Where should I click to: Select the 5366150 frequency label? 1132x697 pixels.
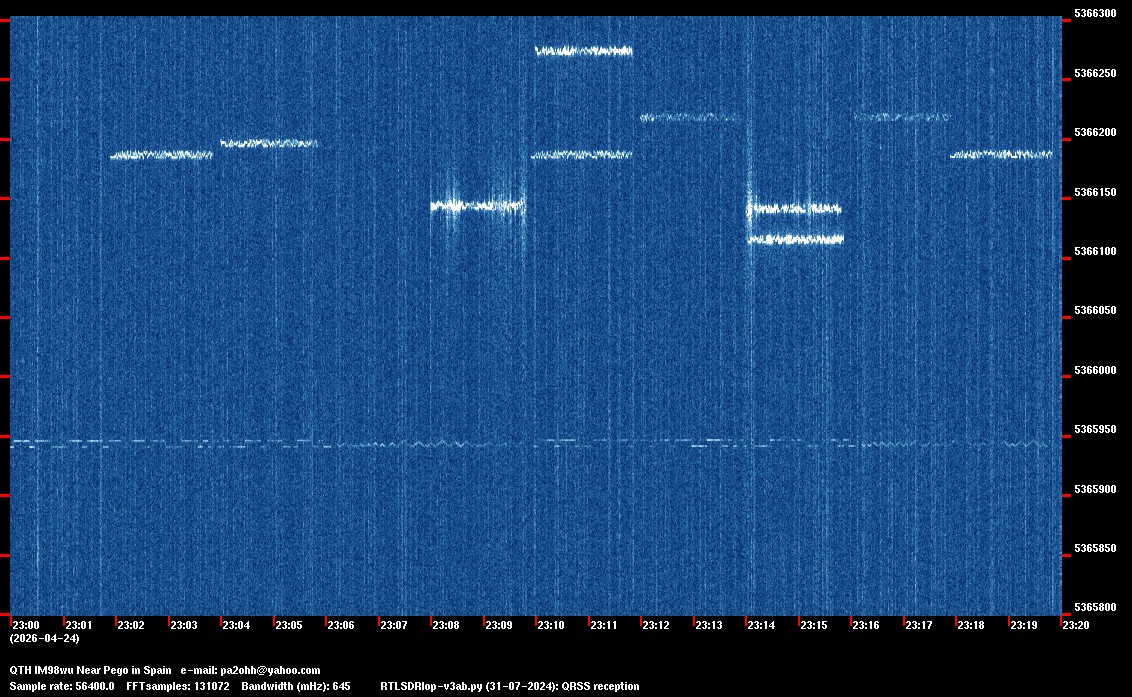1095,192
